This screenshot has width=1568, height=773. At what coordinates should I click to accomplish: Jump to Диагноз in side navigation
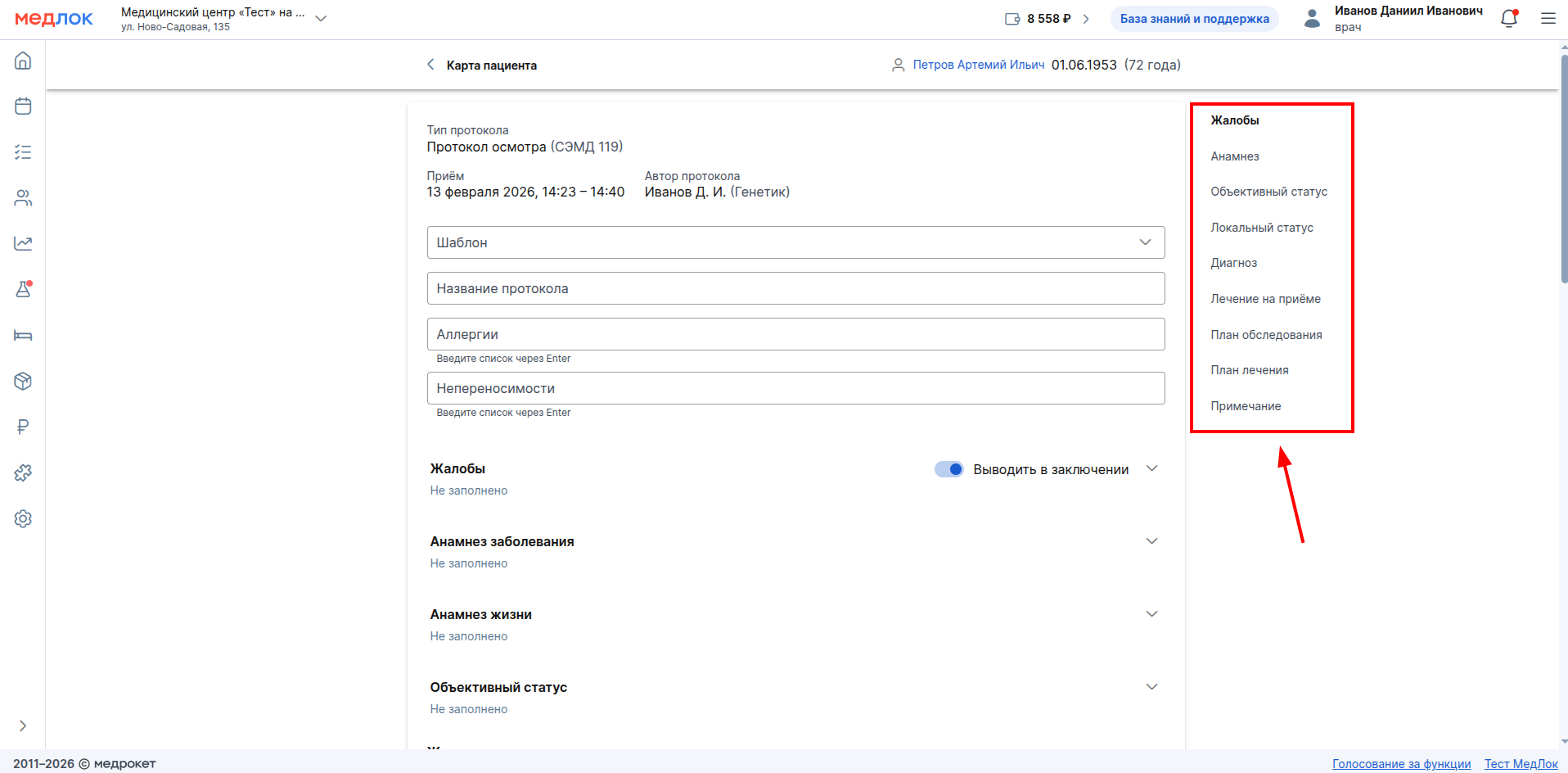[x=1233, y=263]
